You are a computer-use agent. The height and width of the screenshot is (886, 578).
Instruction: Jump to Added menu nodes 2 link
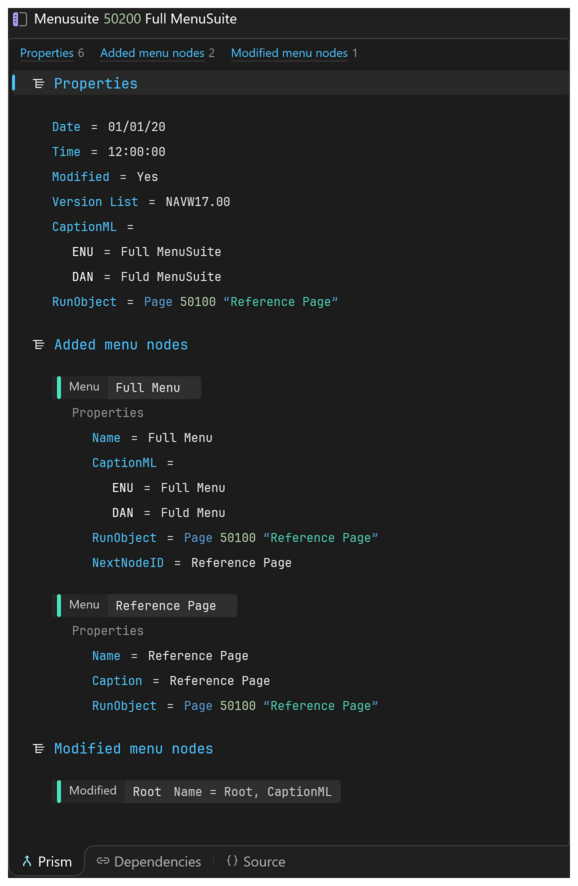158,53
